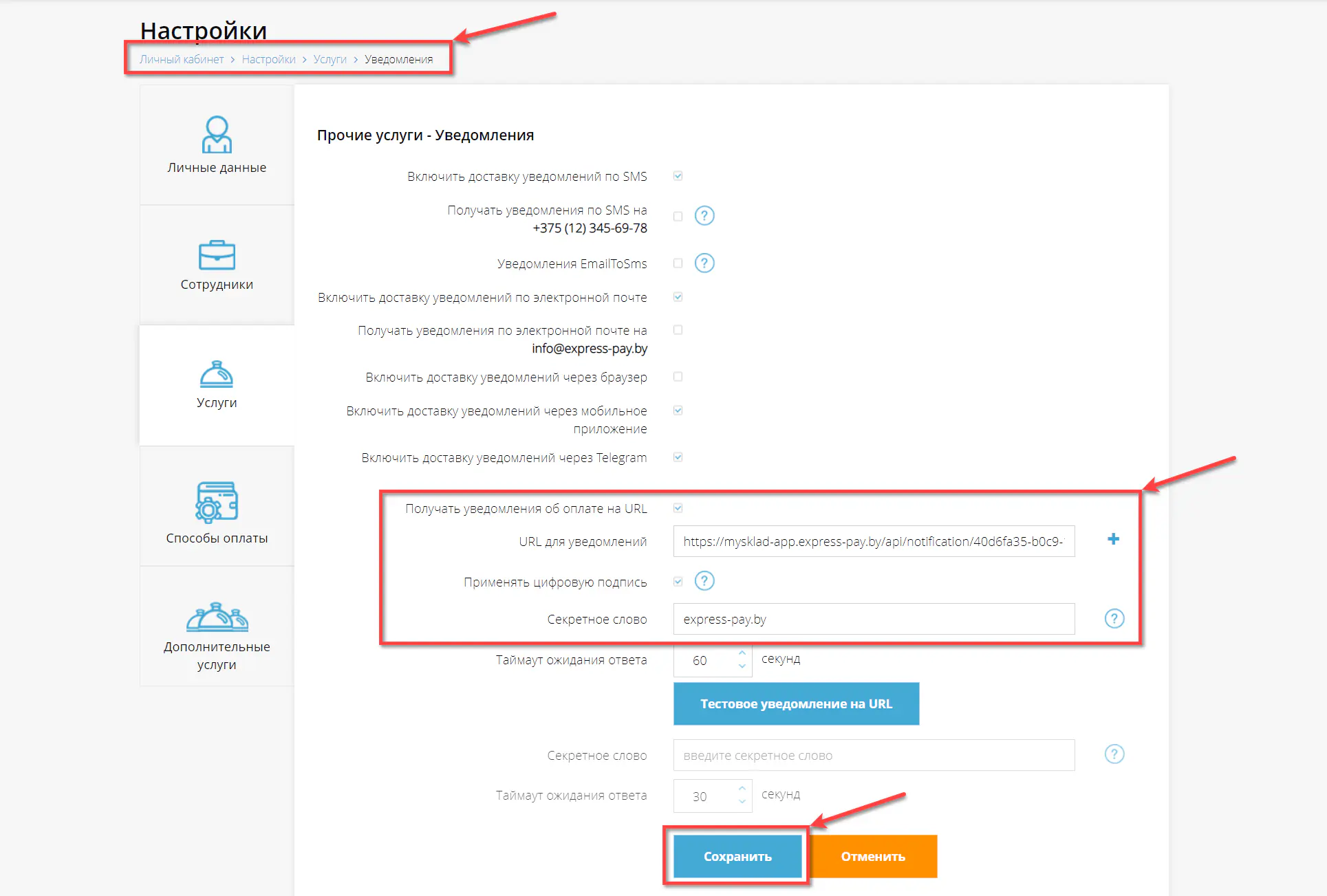Show help for SMS phone number notifications
The image size is (1327, 896).
[704, 216]
